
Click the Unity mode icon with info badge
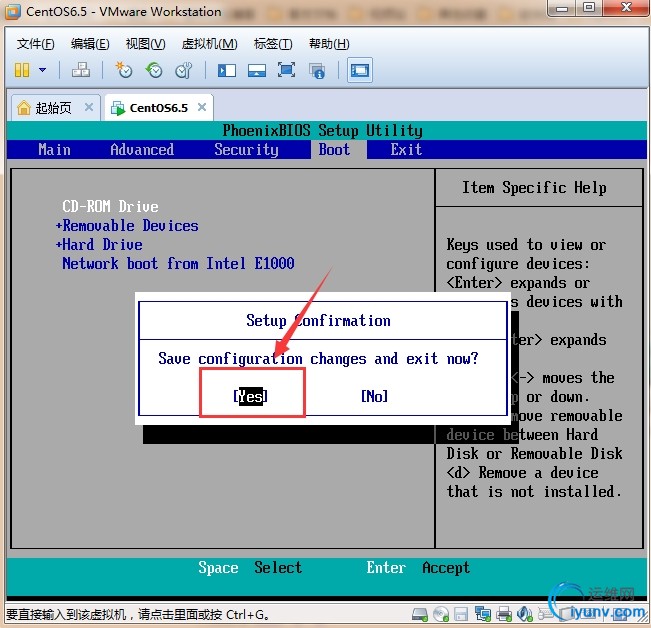coord(317,71)
